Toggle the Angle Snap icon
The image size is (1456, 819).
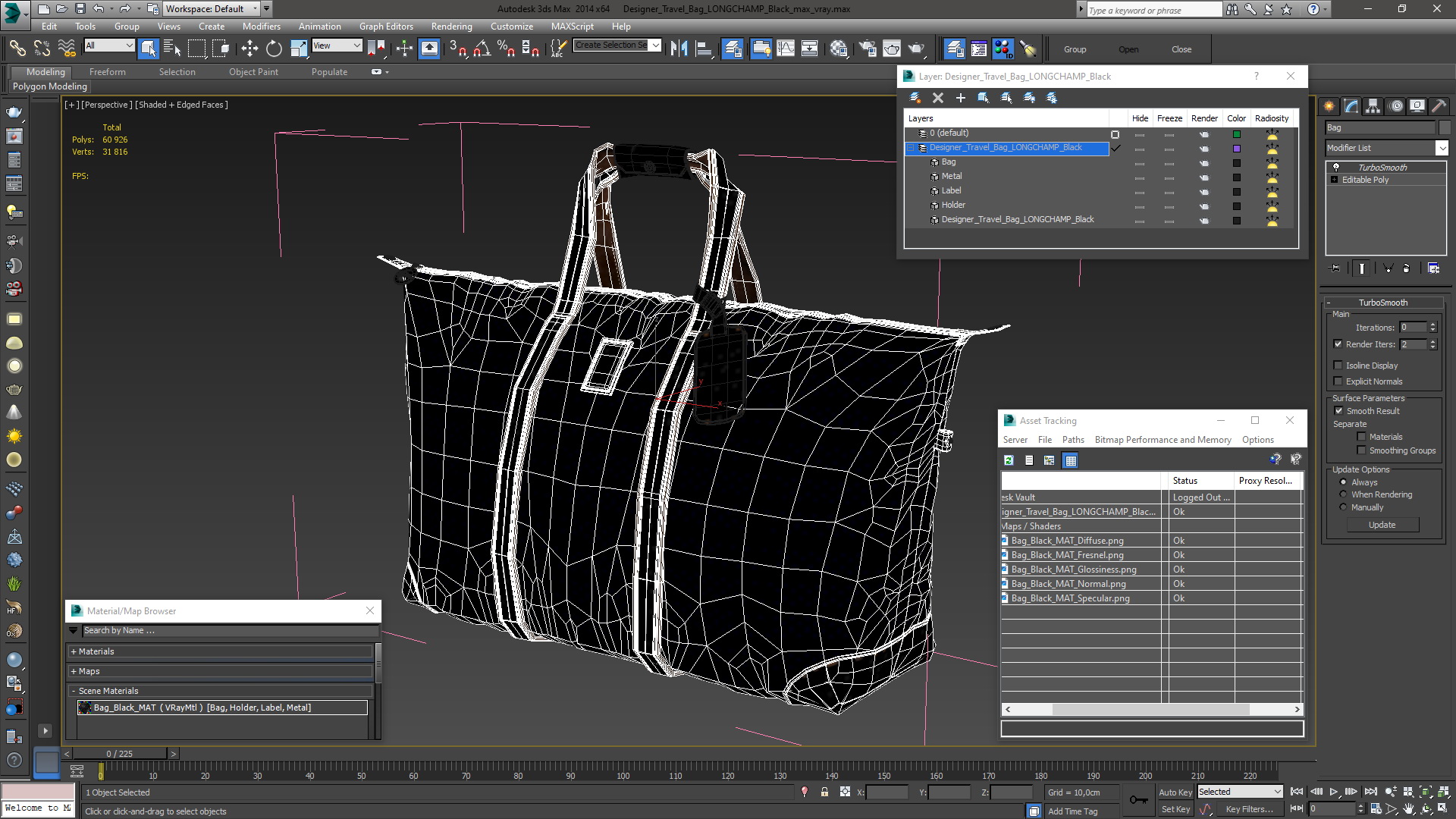482,49
